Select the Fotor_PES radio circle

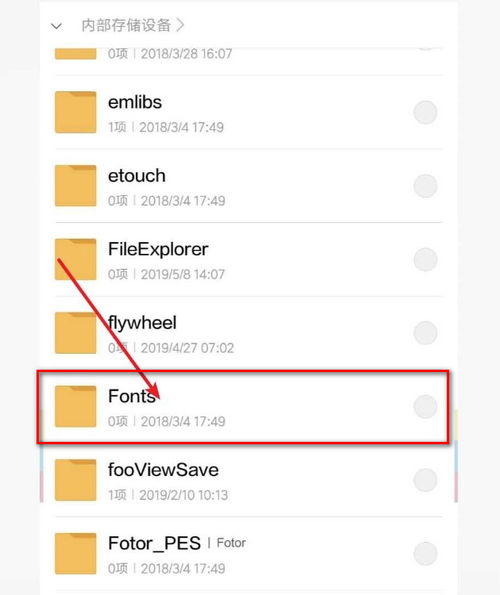(x=425, y=554)
